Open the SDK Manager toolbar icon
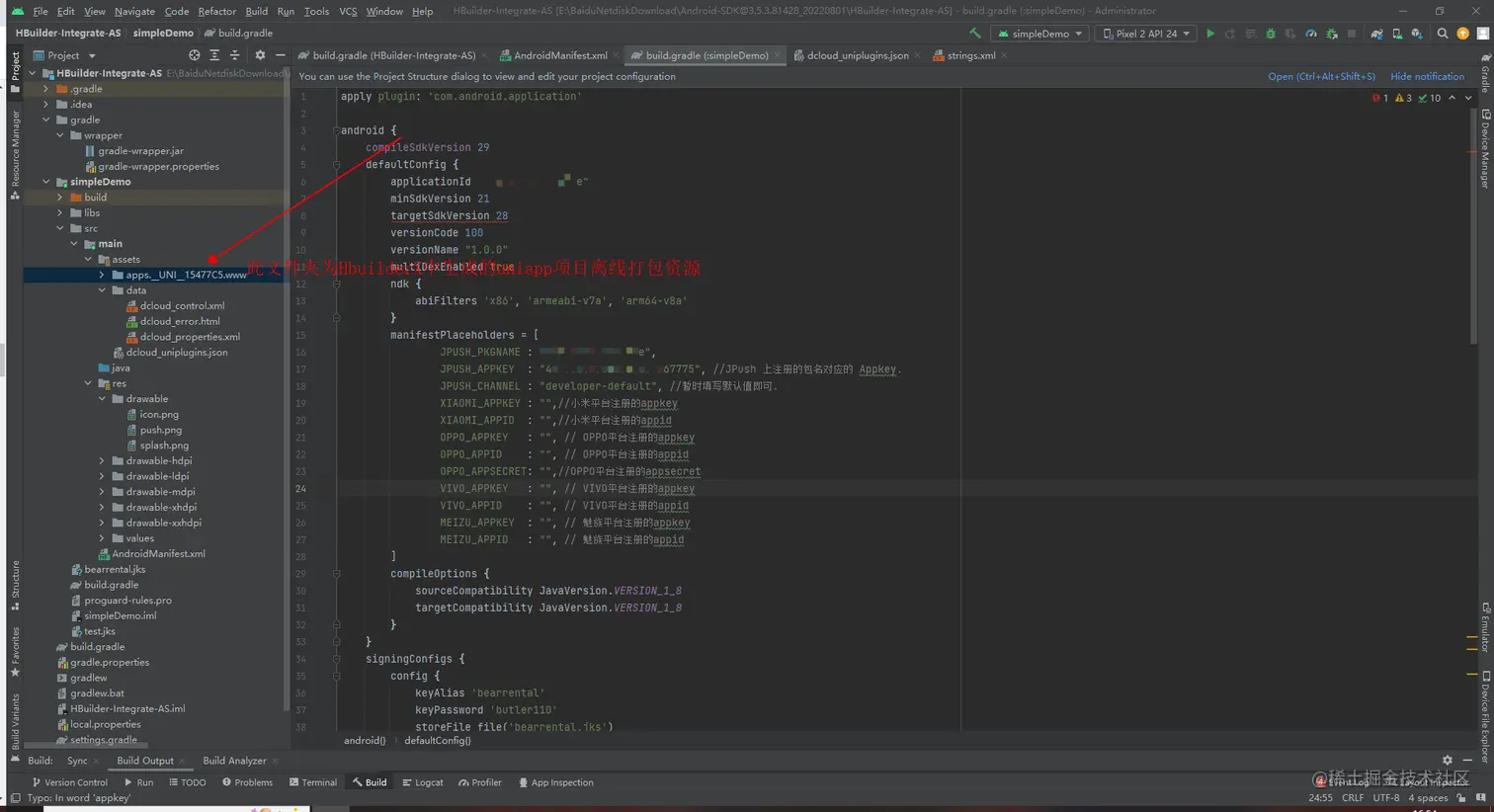The width and height of the screenshot is (1494, 812). click(1417, 34)
